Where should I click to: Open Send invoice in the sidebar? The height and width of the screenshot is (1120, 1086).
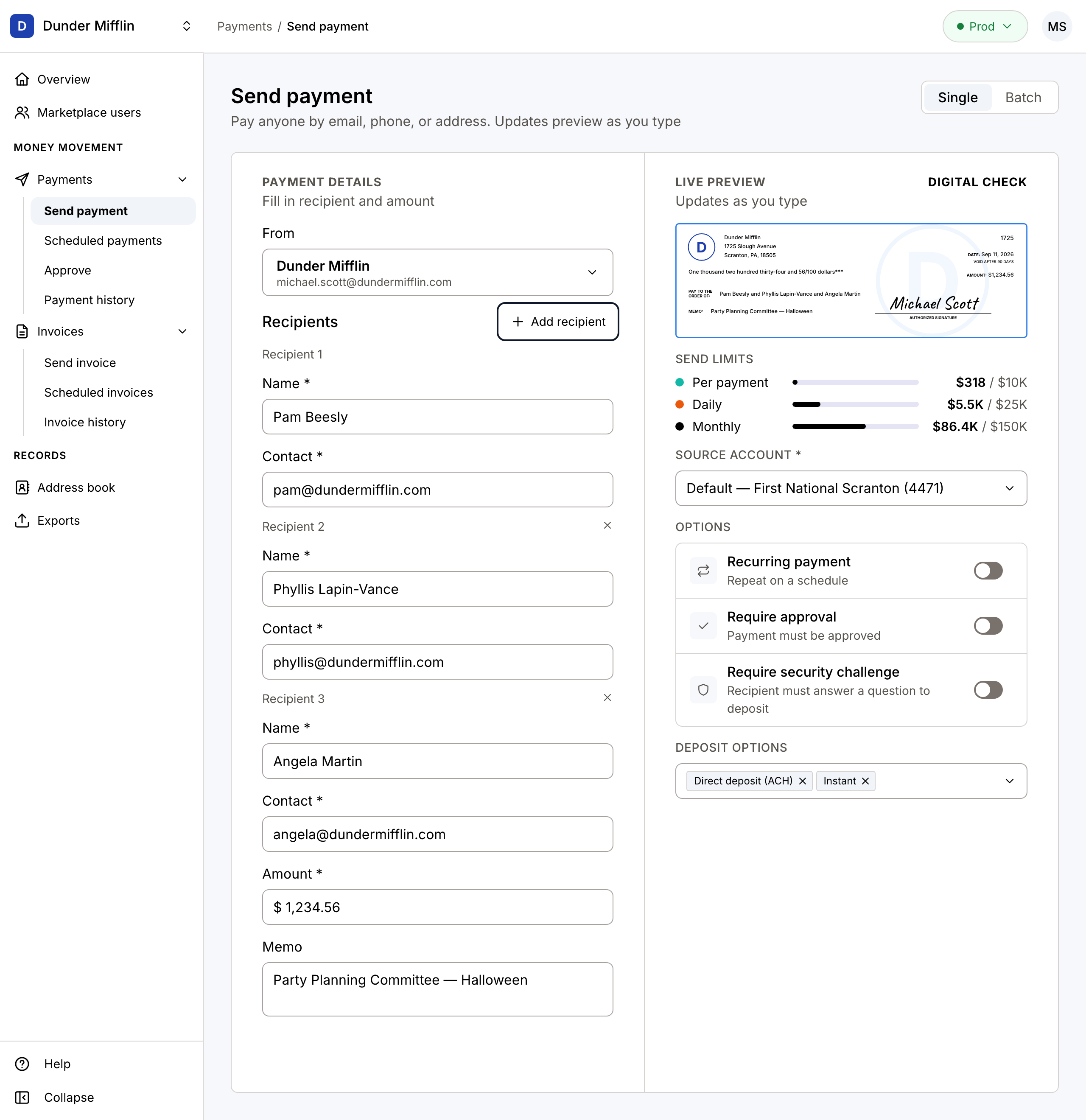(80, 363)
